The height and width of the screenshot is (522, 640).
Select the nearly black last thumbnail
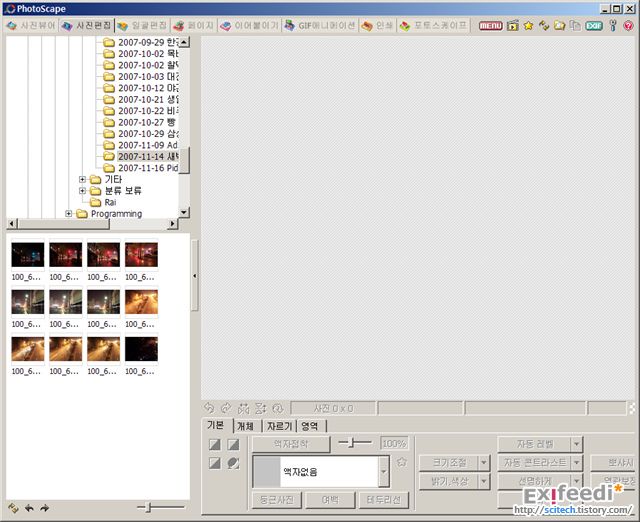point(141,349)
